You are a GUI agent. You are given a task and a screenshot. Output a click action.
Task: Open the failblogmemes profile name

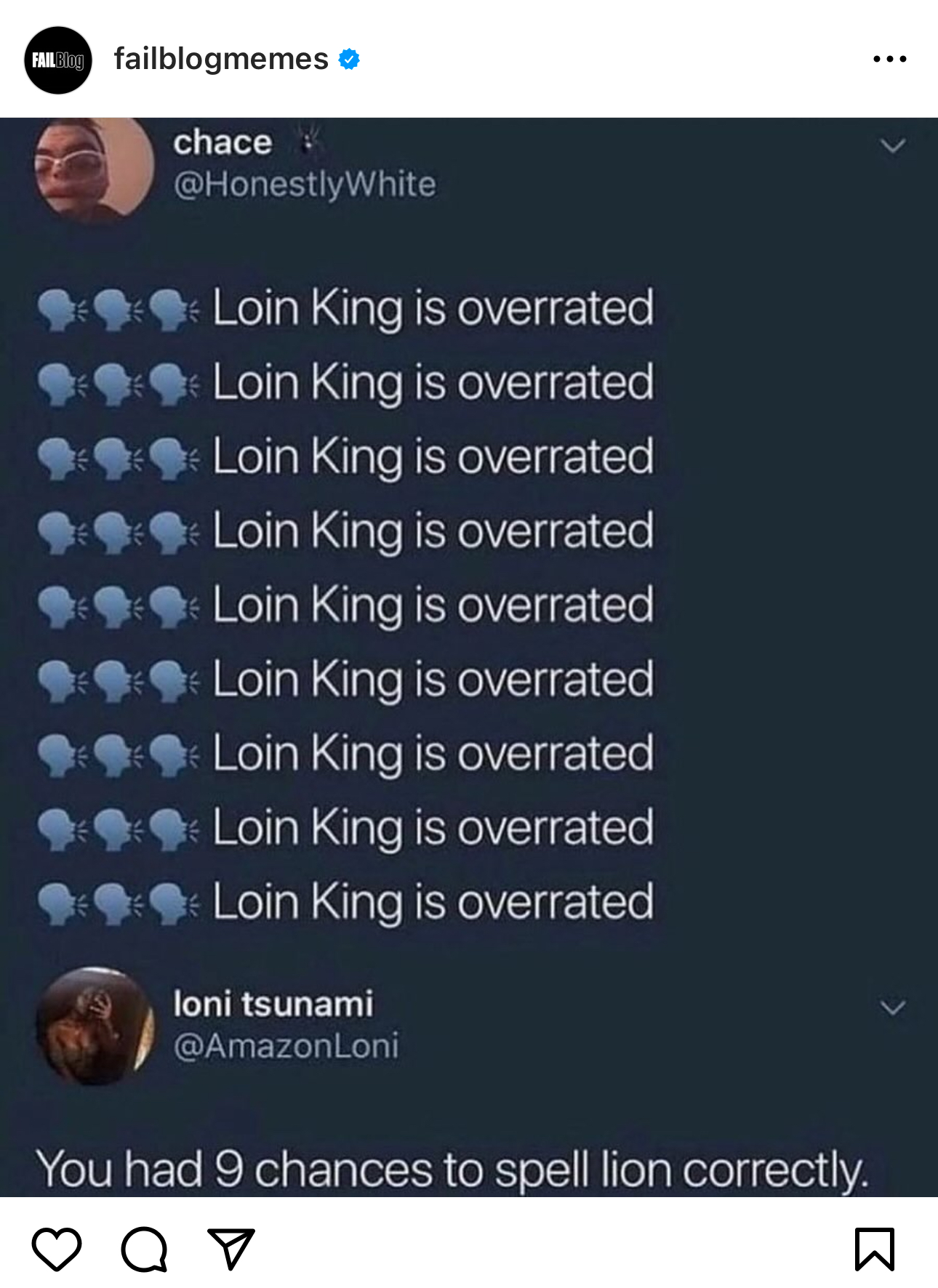point(221,59)
